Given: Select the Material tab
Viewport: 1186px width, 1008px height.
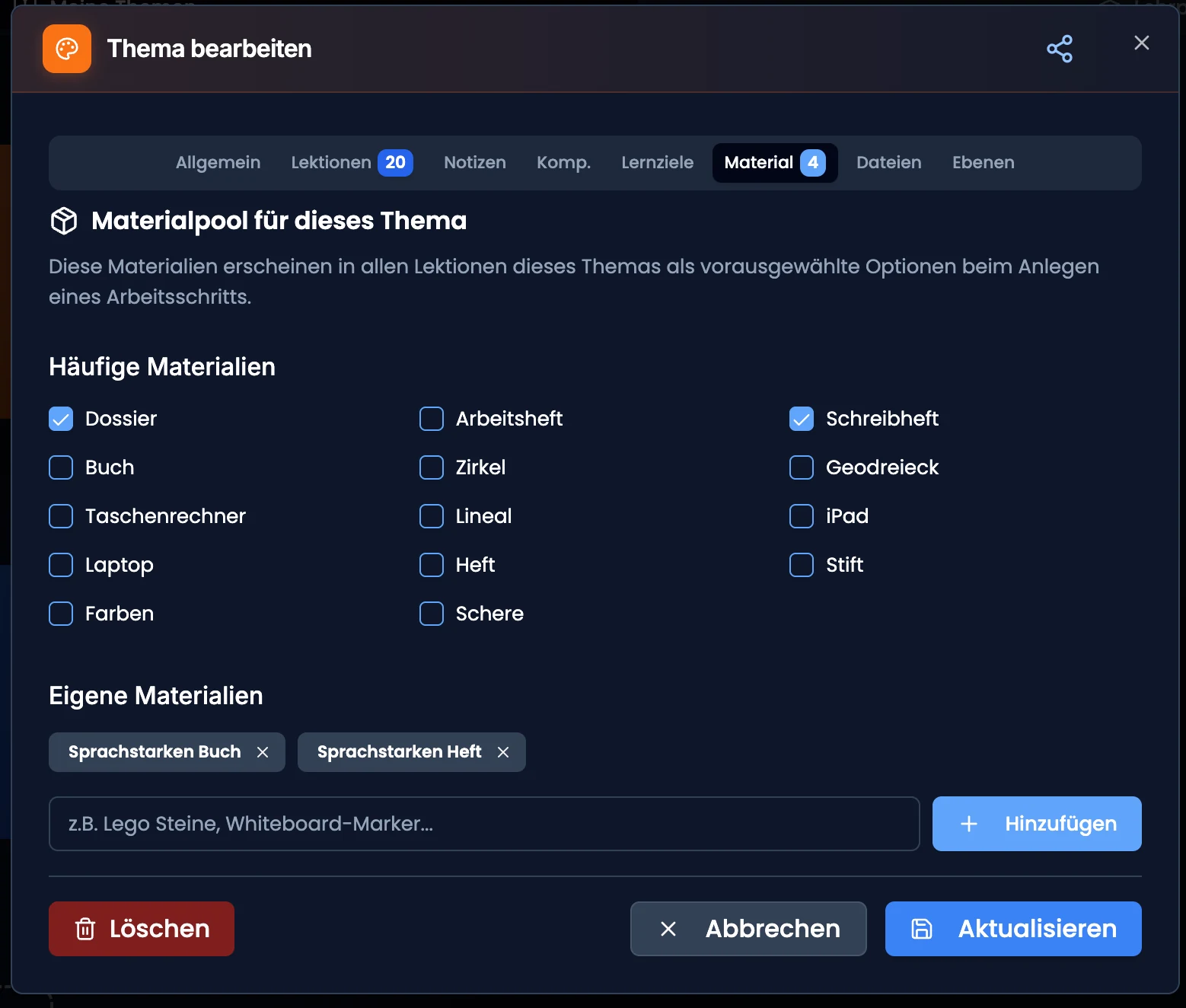Looking at the screenshot, I should (775, 163).
